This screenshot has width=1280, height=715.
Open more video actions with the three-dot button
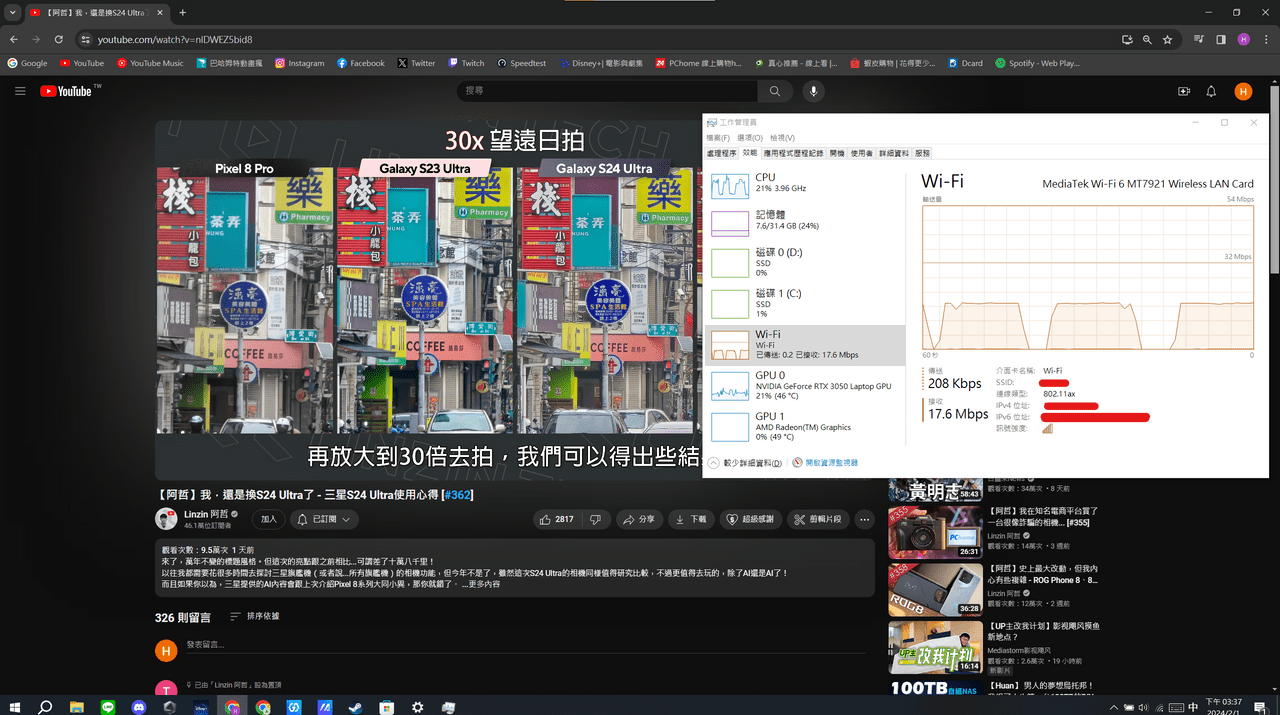click(865, 519)
